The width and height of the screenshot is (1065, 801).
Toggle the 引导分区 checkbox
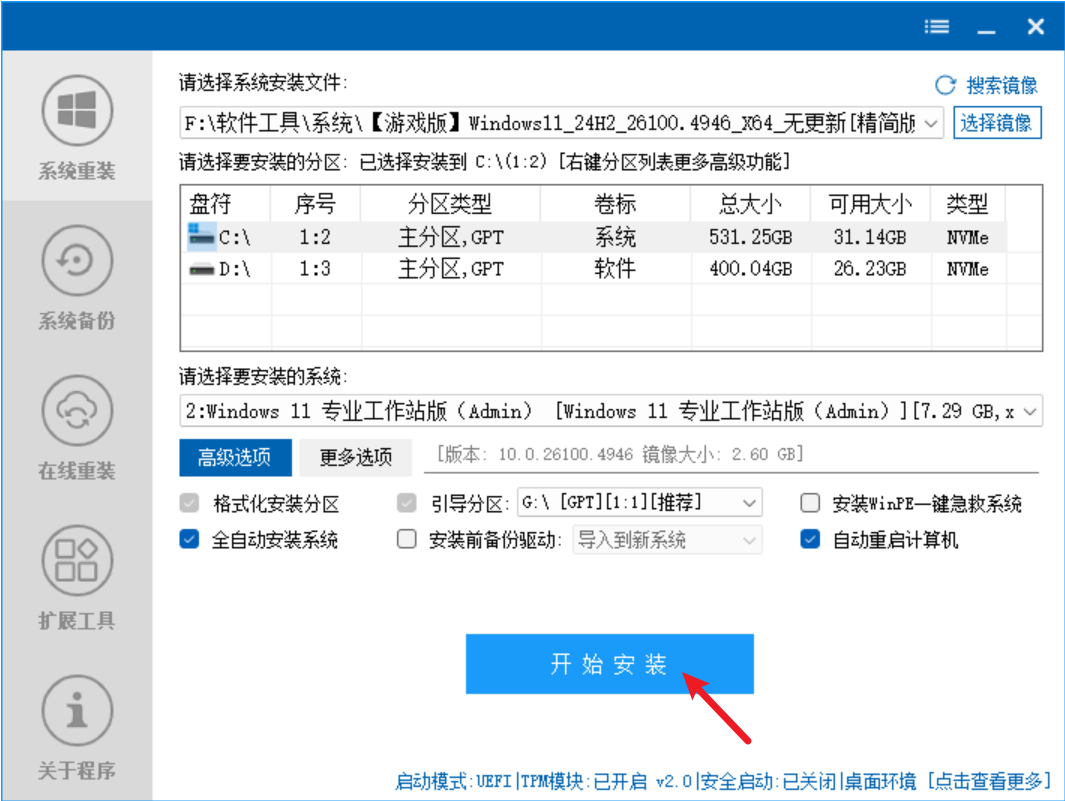(x=406, y=503)
